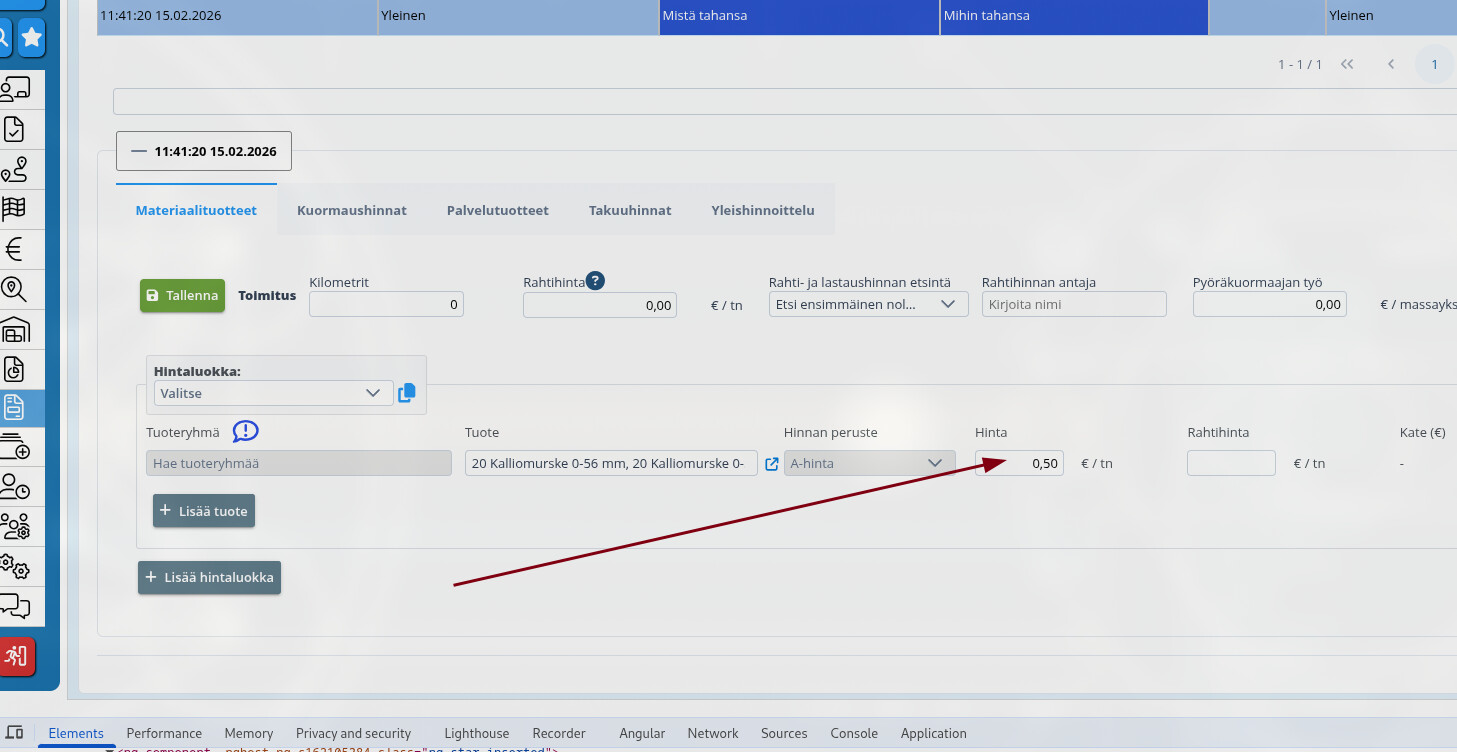Click the green Tallenna button

[x=182, y=295]
